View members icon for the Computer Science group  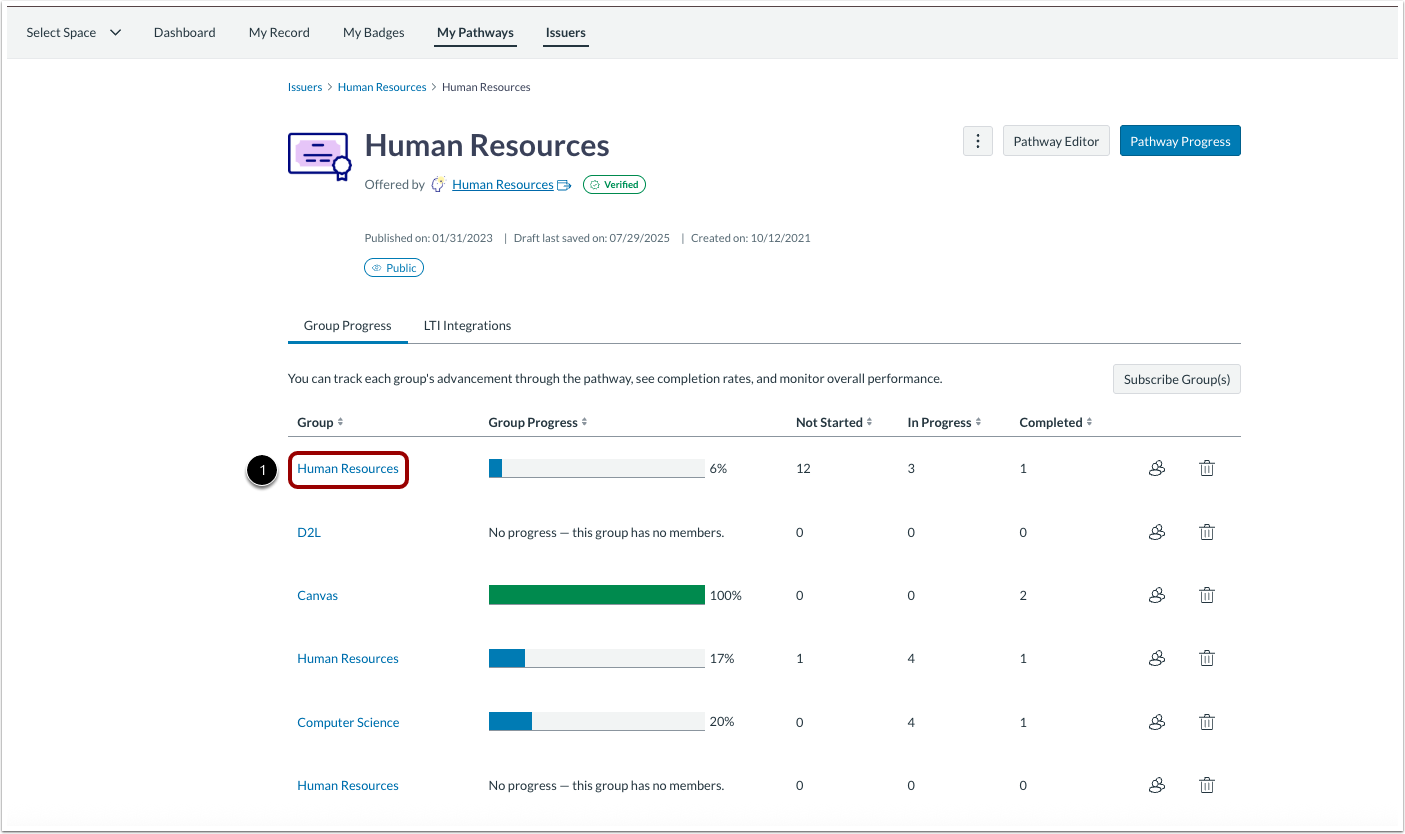click(x=1157, y=722)
